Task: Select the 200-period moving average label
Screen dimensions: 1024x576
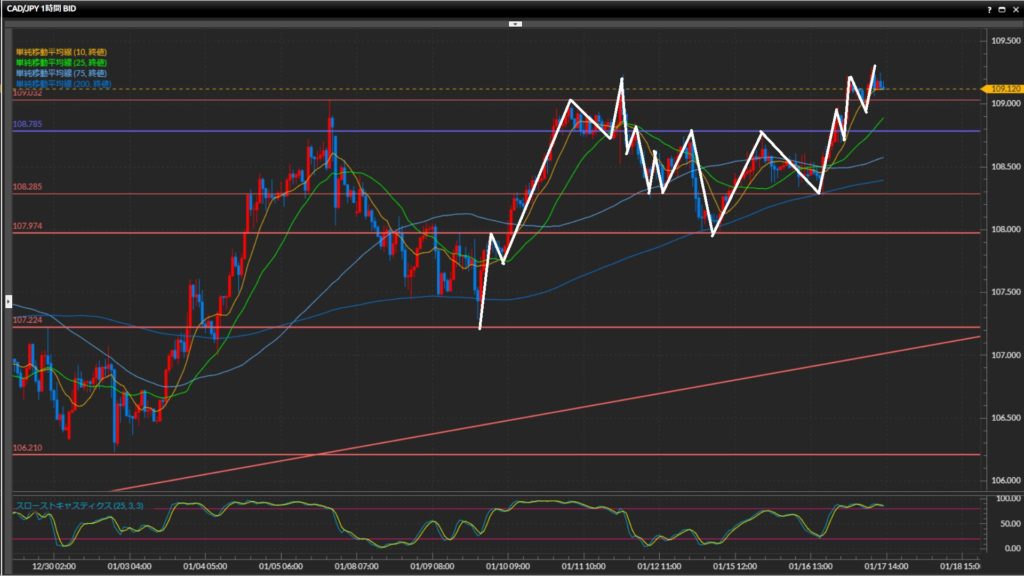Action: click(x=62, y=82)
